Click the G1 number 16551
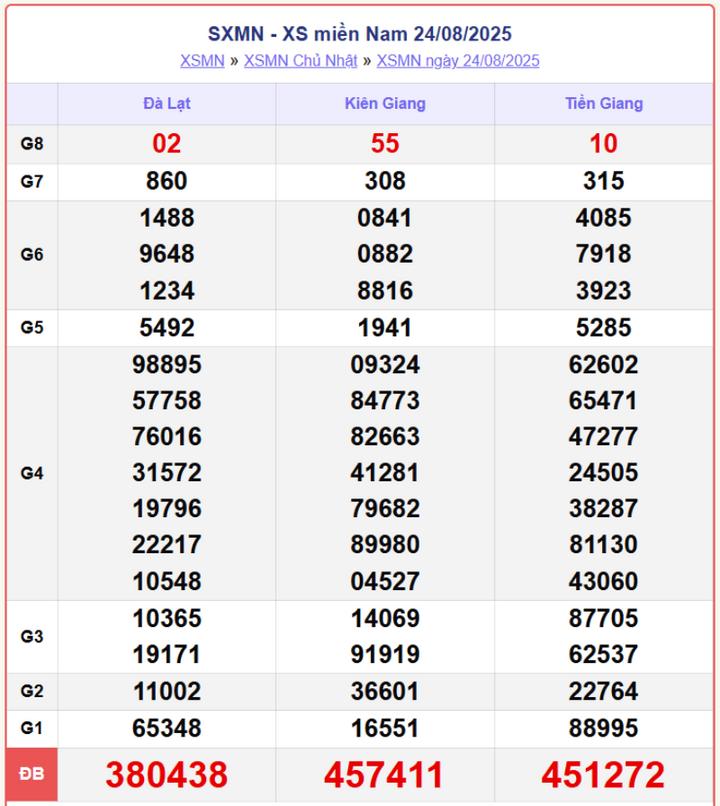The image size is (720, 806). click(385, 729)
